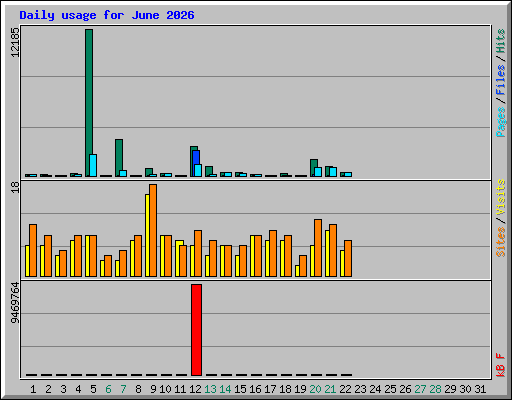Screen dimensions: 512x400
Task: Click day label 12 on x-axis
Action: coord(195,389)
